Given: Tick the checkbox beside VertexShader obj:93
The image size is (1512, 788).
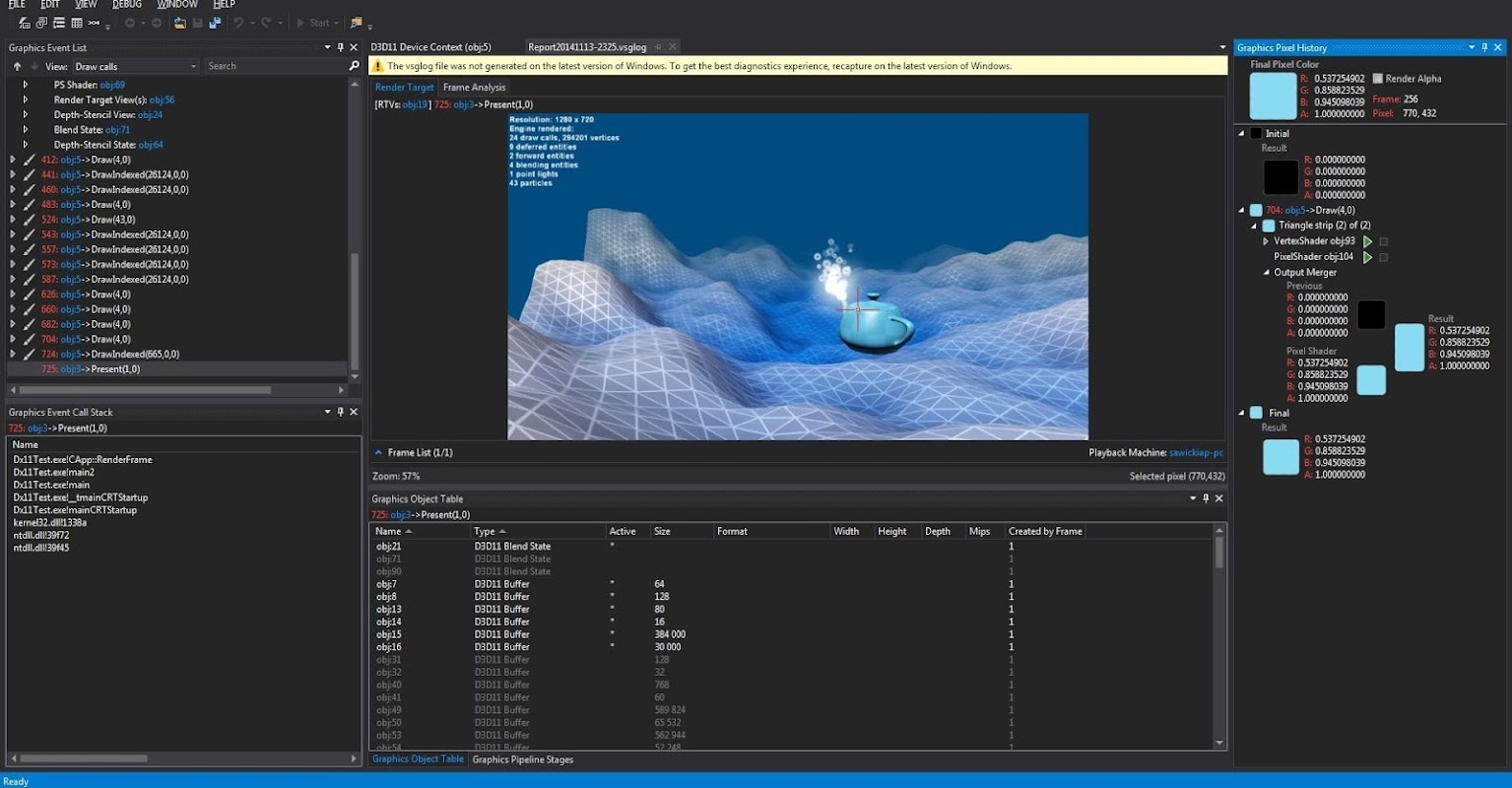Looking at the screenshot, I should [1384, 241].
